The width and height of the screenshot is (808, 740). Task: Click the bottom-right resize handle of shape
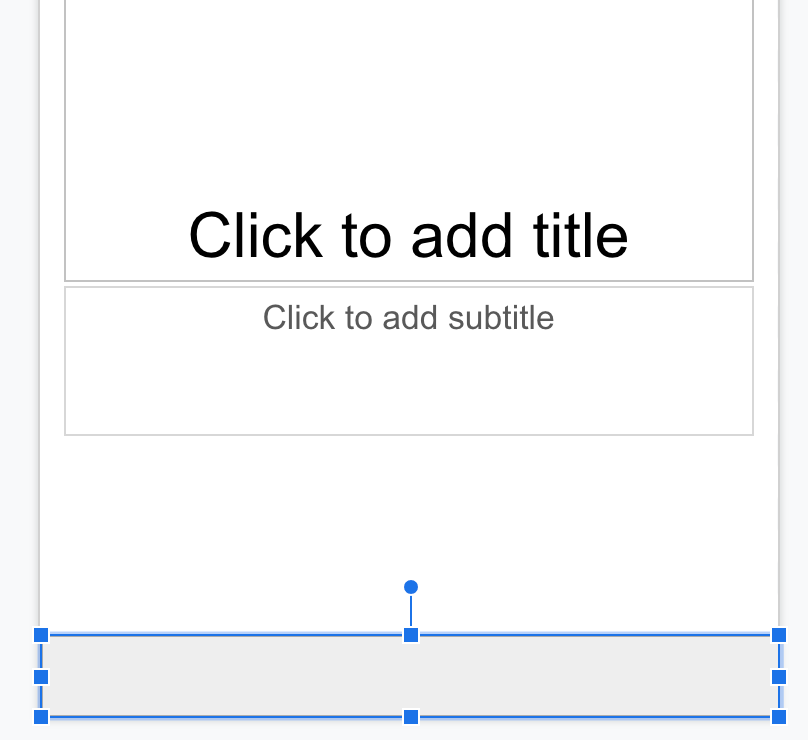pos(779,717)
